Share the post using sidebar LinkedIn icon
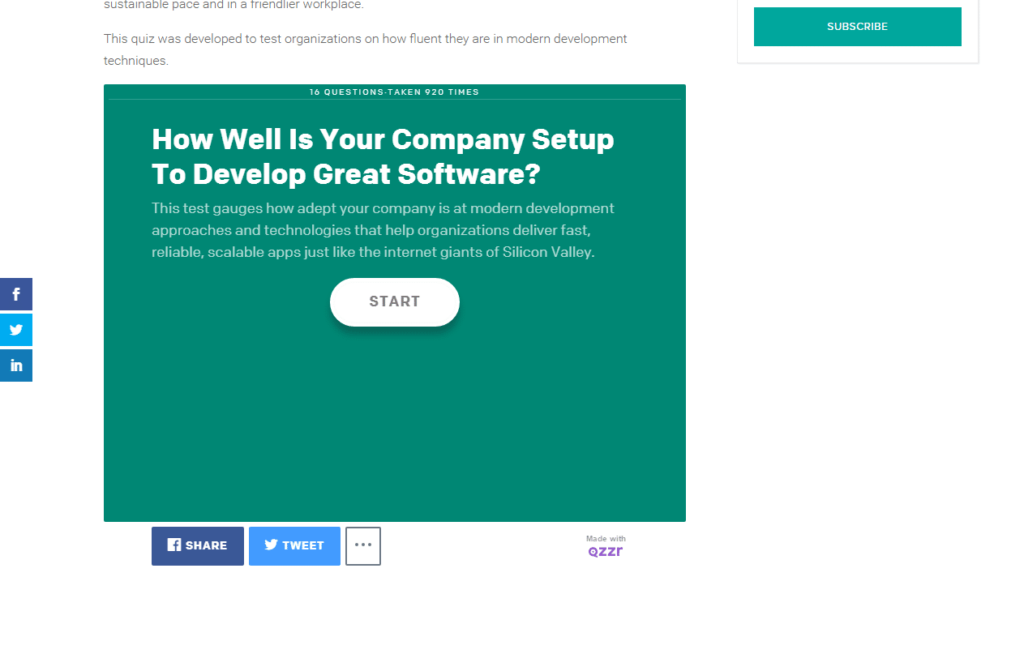Screen dimensions: 1024x671 [16, 365]
